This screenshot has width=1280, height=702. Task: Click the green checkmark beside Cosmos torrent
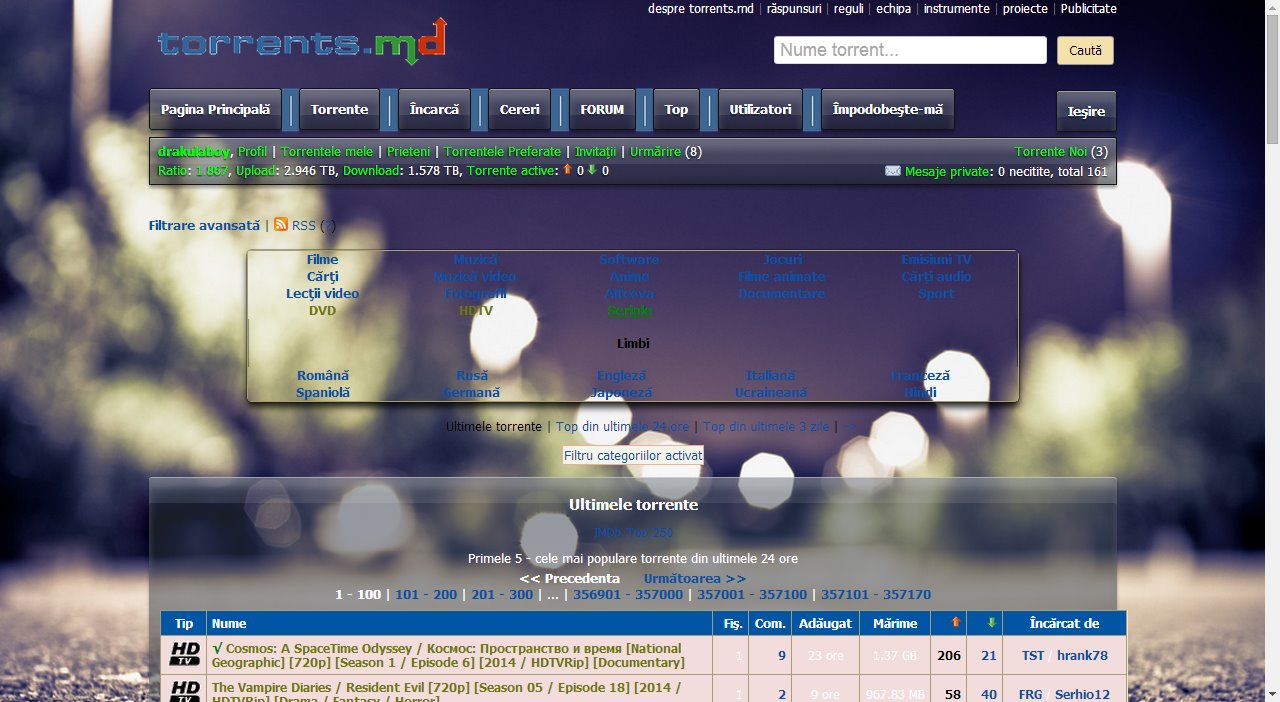pyautogui.click(x=218, y=648)
